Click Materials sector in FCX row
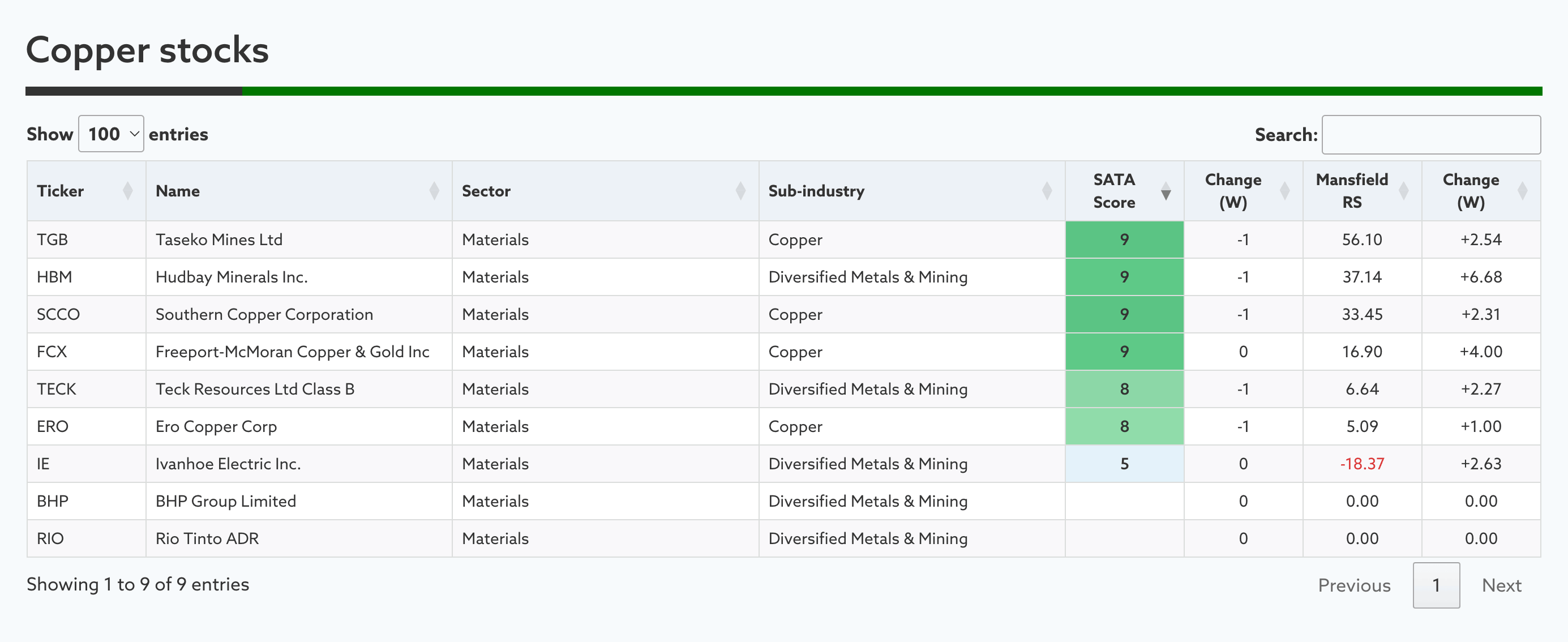 coord(495,352)
